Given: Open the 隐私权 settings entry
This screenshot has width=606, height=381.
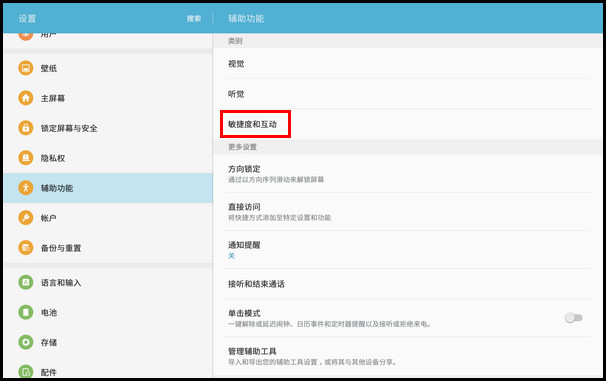Looking at the screenshot, I should [108, 158].
